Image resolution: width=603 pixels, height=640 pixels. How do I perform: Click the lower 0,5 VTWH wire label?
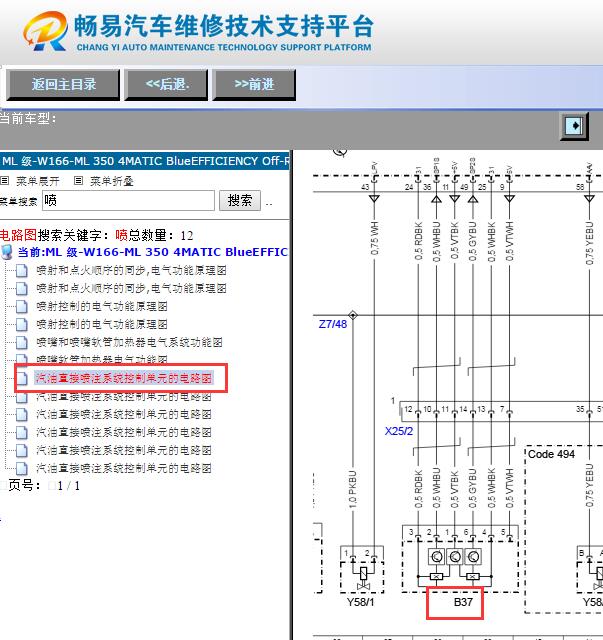pyautogui.click(x=509, y=489)
